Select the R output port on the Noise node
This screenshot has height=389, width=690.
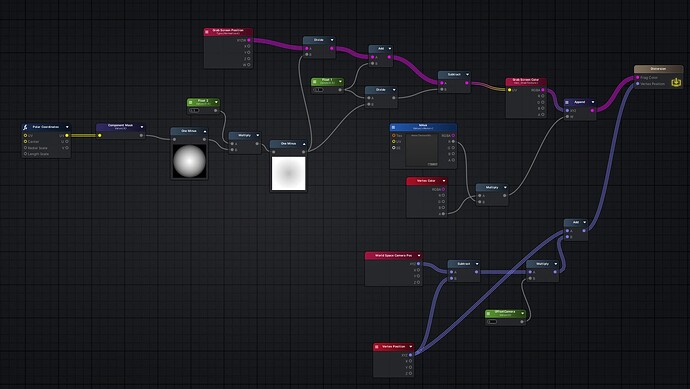453,142
